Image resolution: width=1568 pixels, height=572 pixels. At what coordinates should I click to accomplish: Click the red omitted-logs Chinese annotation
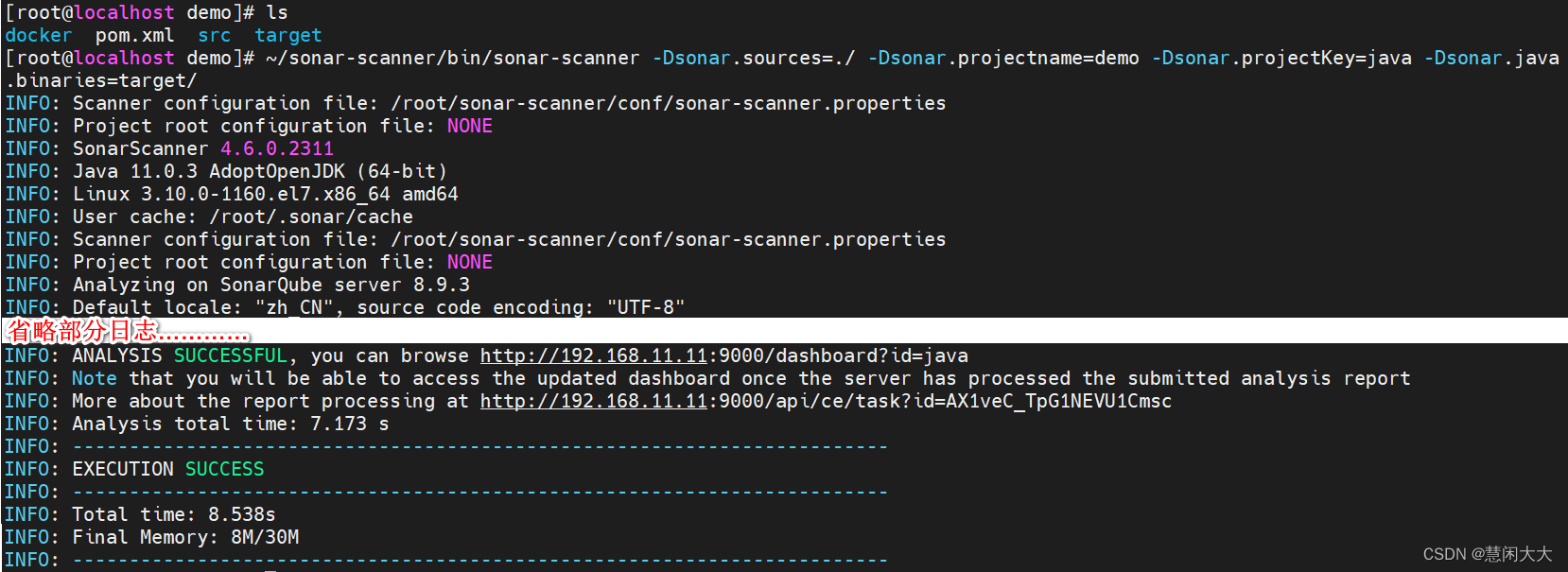point(129,331)
